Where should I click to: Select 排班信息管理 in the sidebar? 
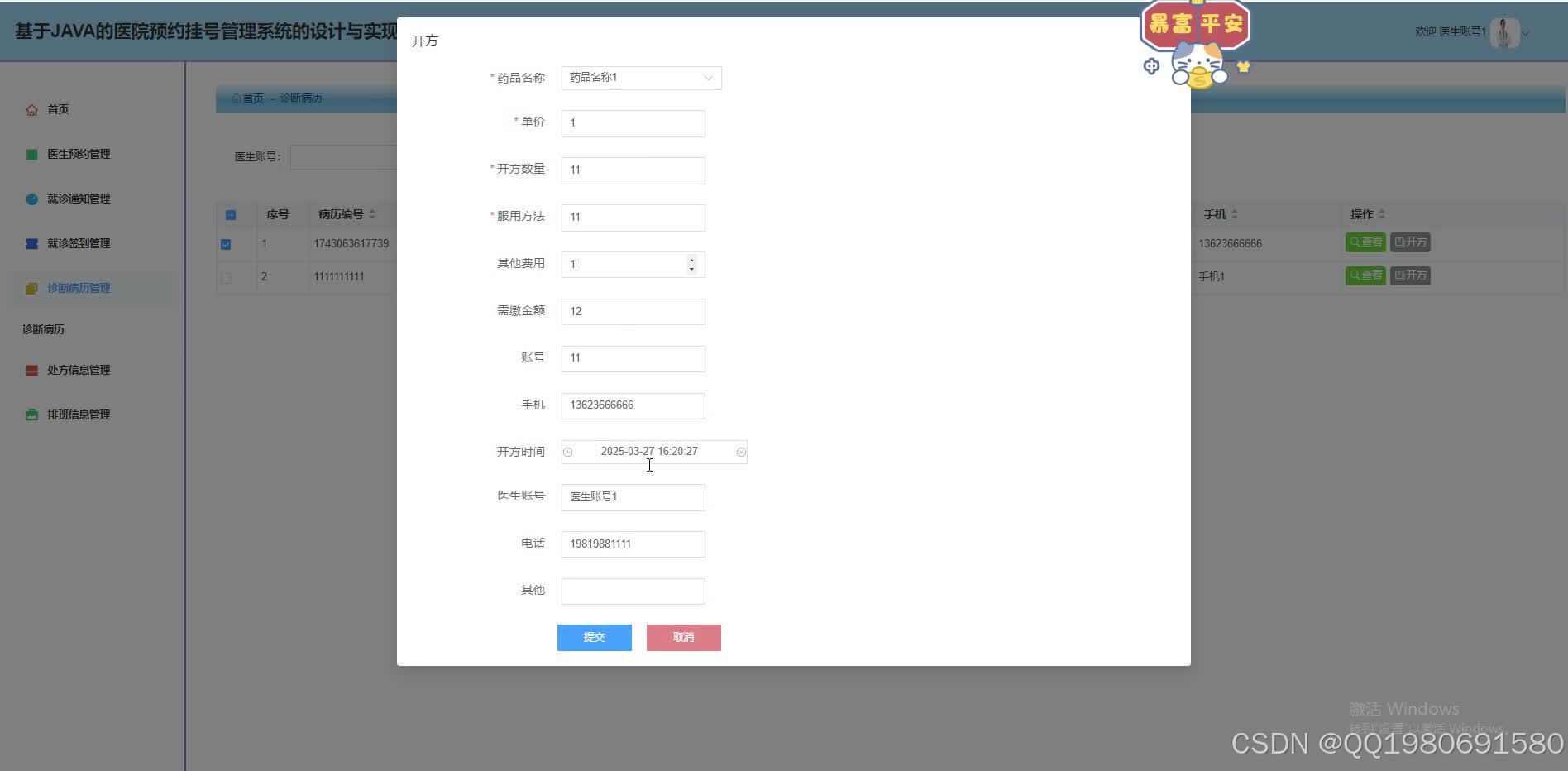point(79,414)
